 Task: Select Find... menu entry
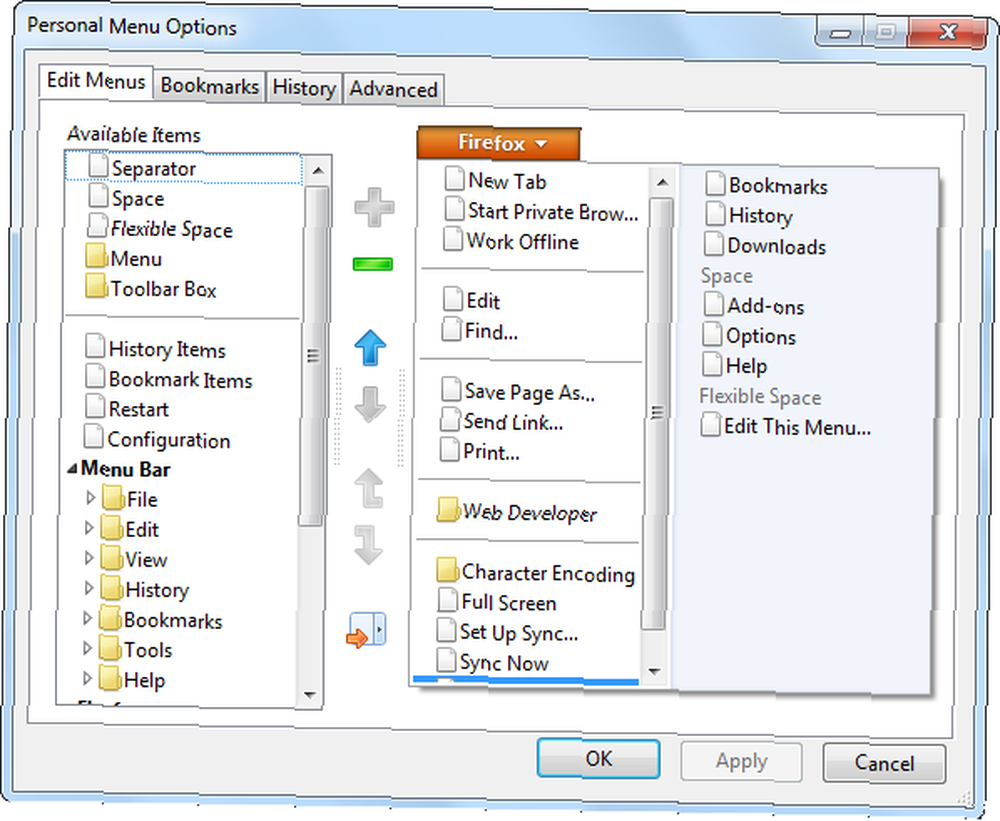480,330
